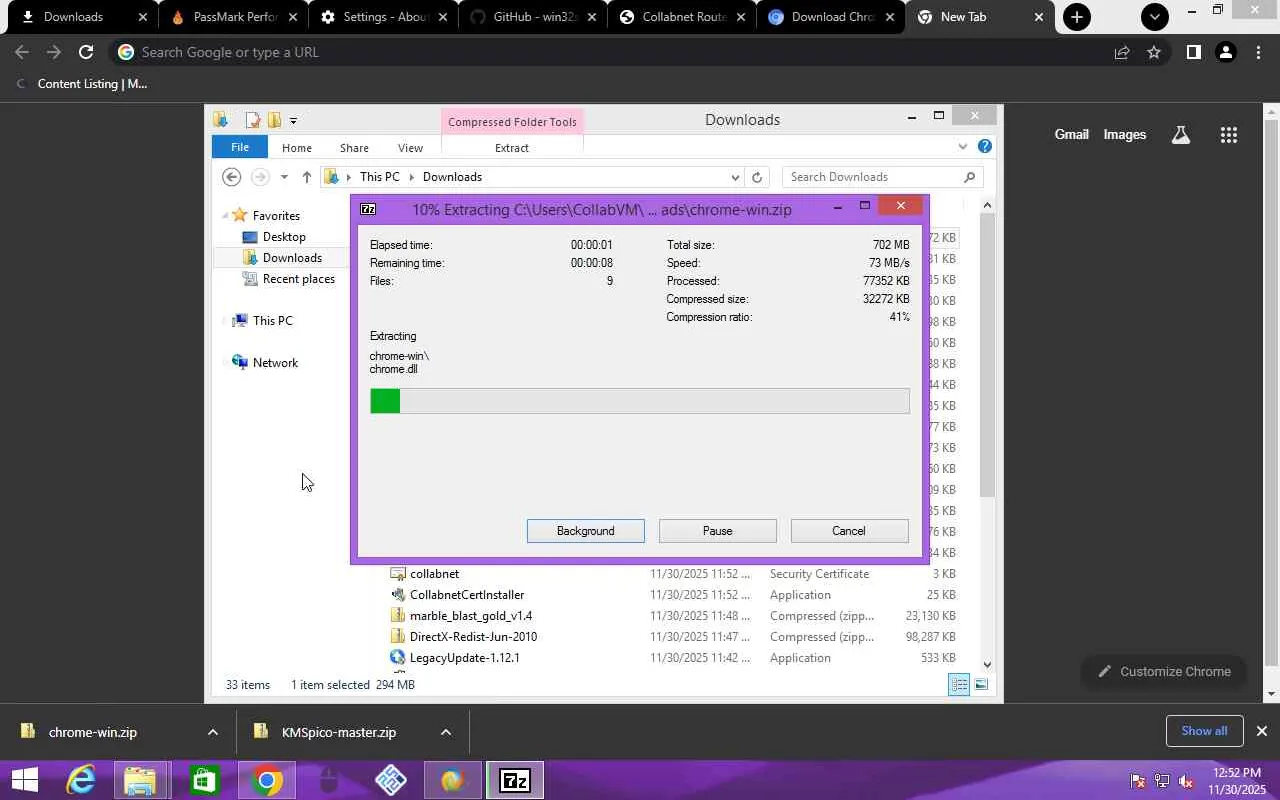Image resolution: width=1280 pixels, height=800 pixels.
Task: Open Recent places in Favorites
Action: [x=298, y=279]
